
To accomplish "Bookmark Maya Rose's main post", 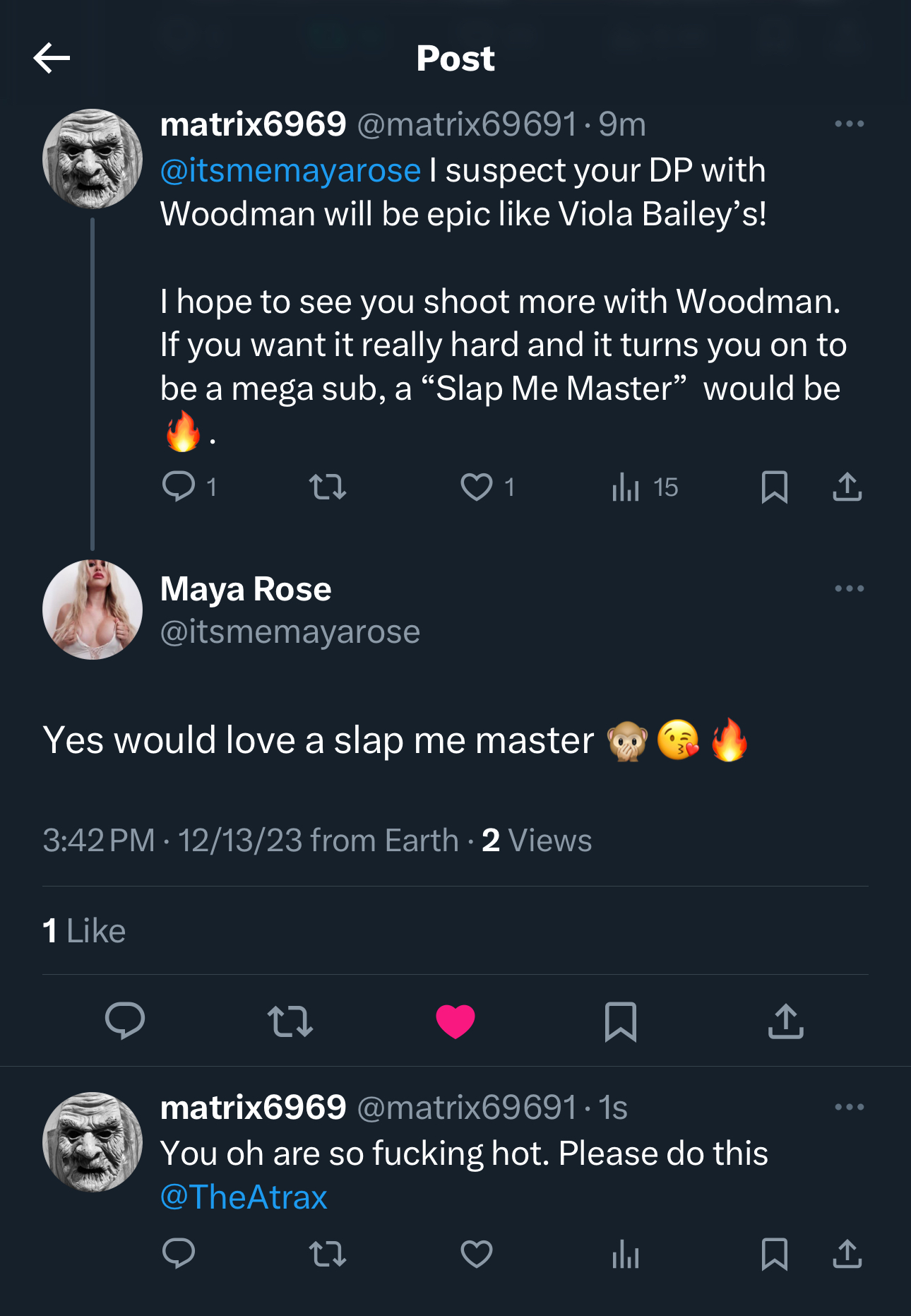I will 621,1021.
